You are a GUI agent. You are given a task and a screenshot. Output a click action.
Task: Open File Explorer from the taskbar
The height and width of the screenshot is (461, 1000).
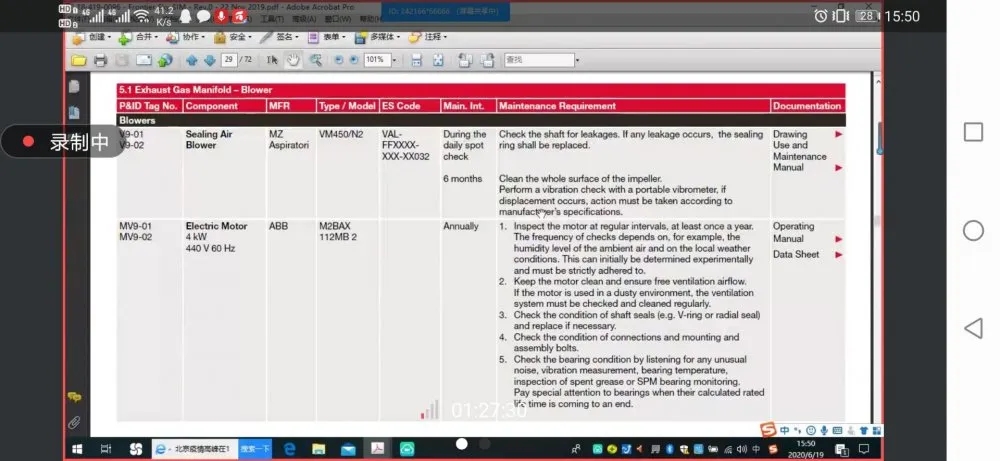point(318,449)
